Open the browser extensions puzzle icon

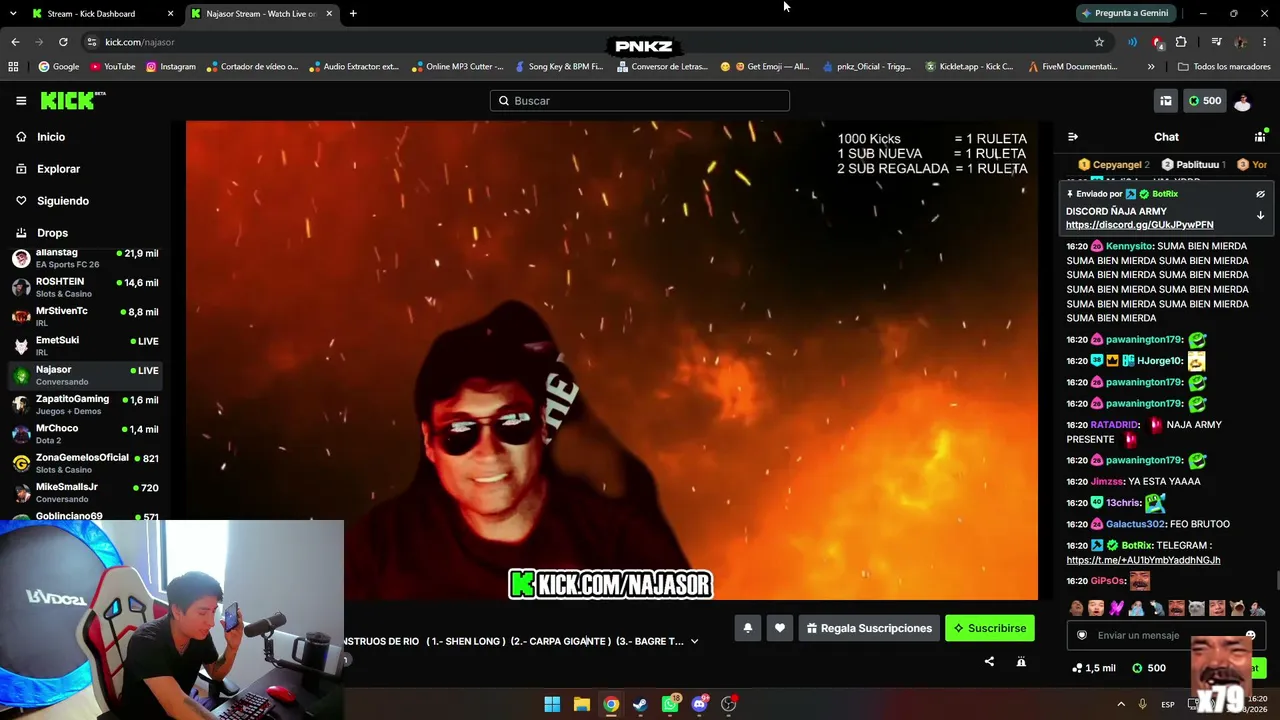pos(1181,42)
